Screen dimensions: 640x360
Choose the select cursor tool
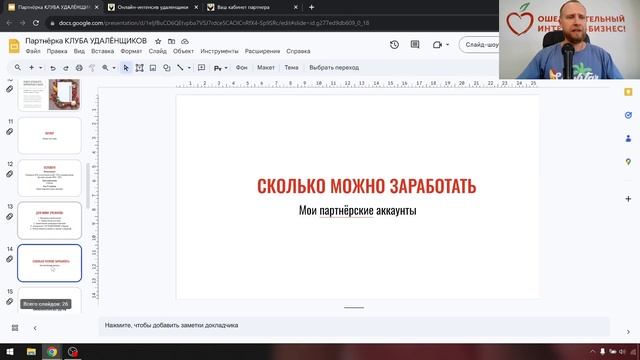tap(126, 68)
